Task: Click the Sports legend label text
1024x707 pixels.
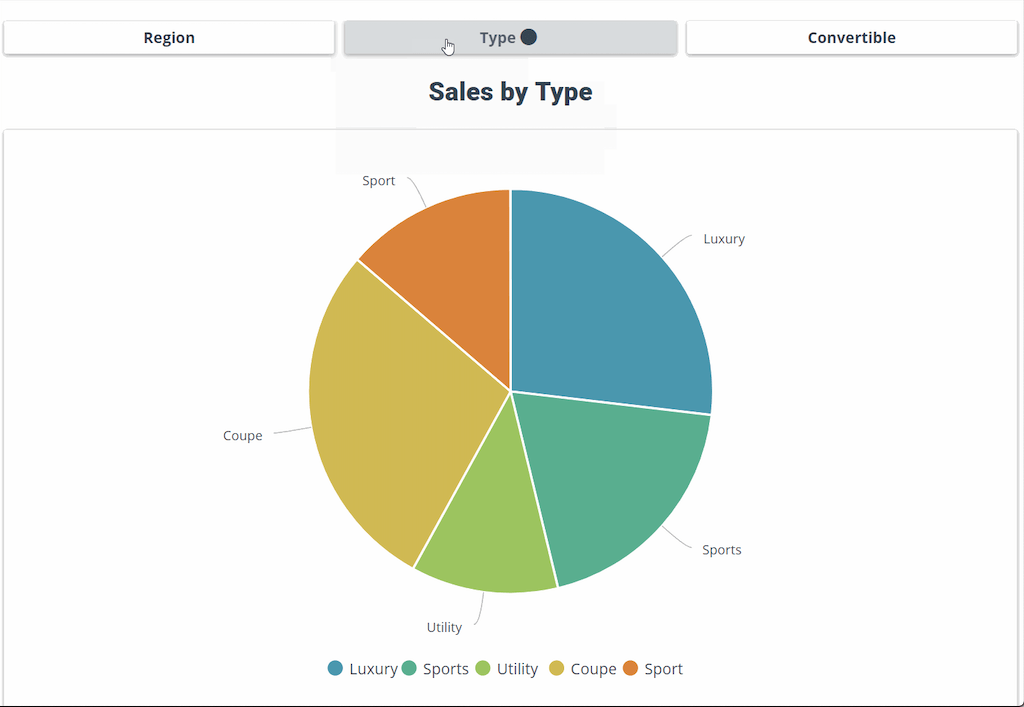Action: tap(446, 669)
